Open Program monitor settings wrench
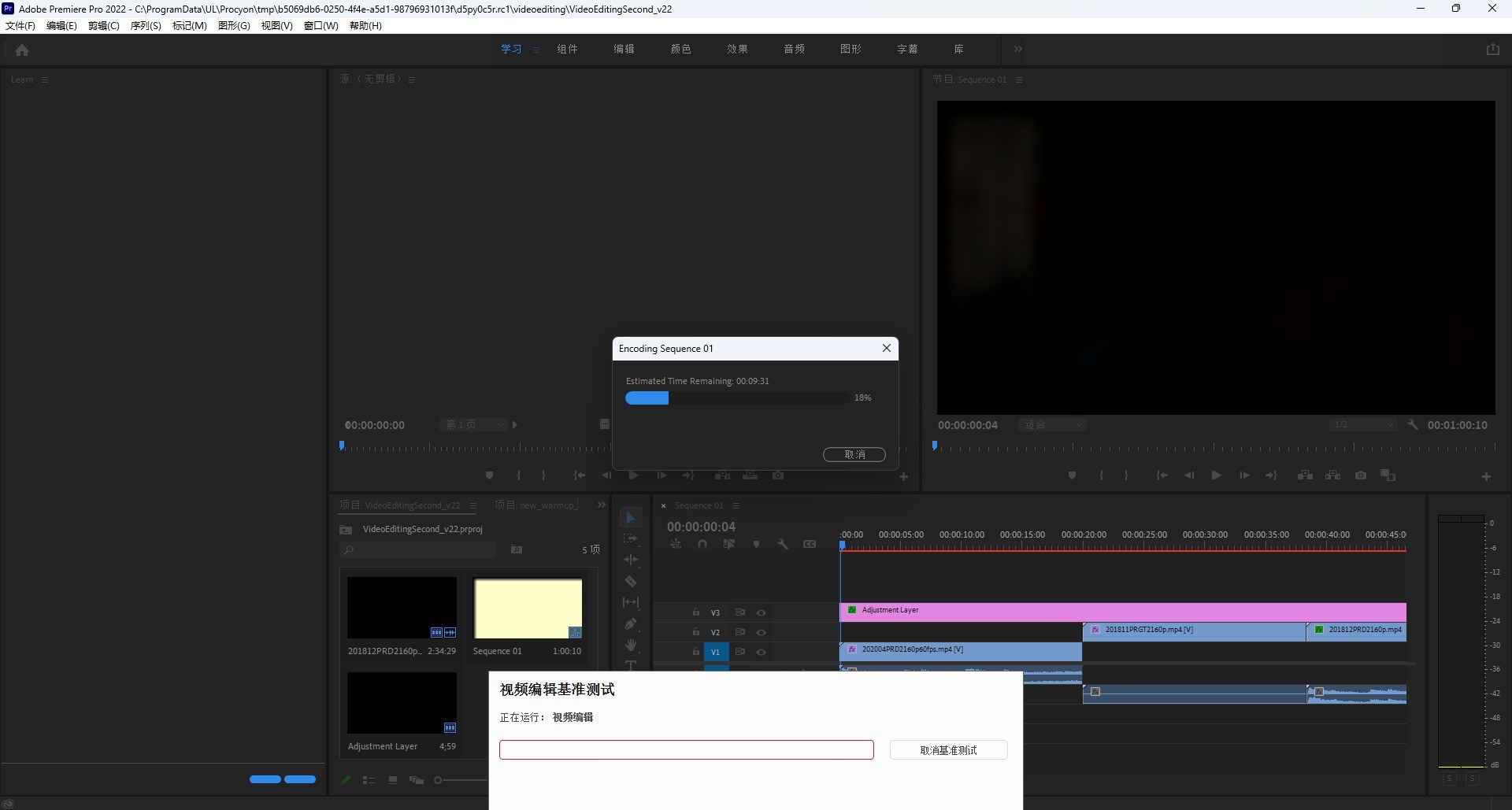The width and height of the screenshot is (1512, 810). point(1413,424)
